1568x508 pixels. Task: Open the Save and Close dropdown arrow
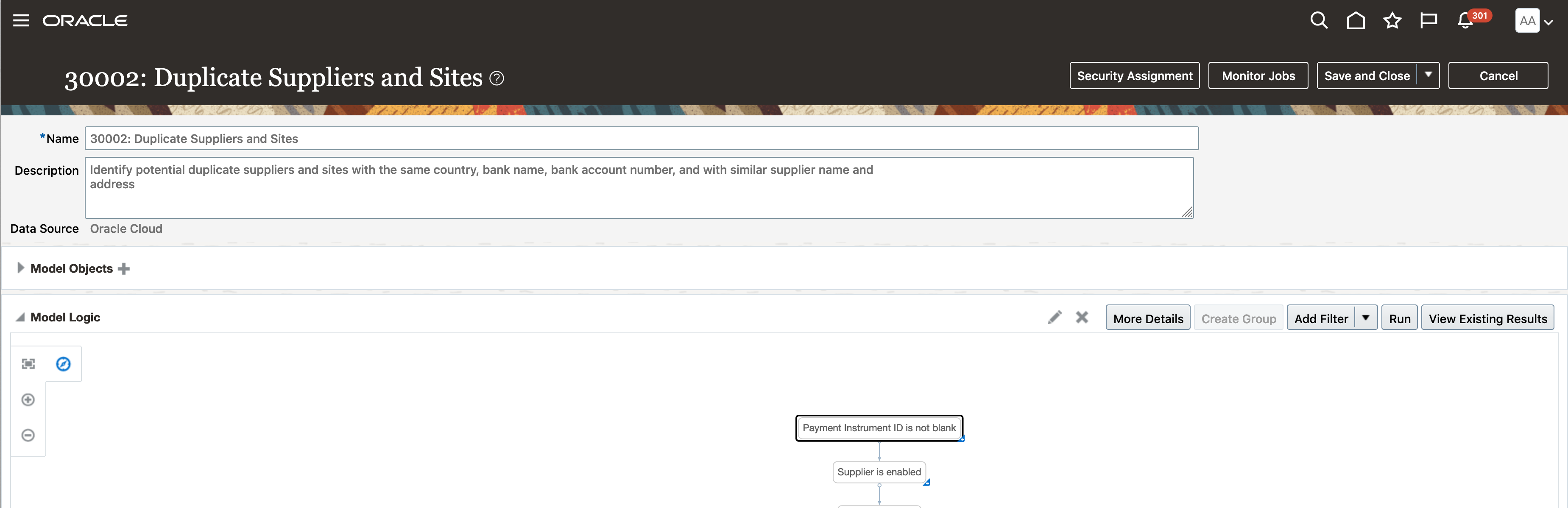click(1428, 75)
